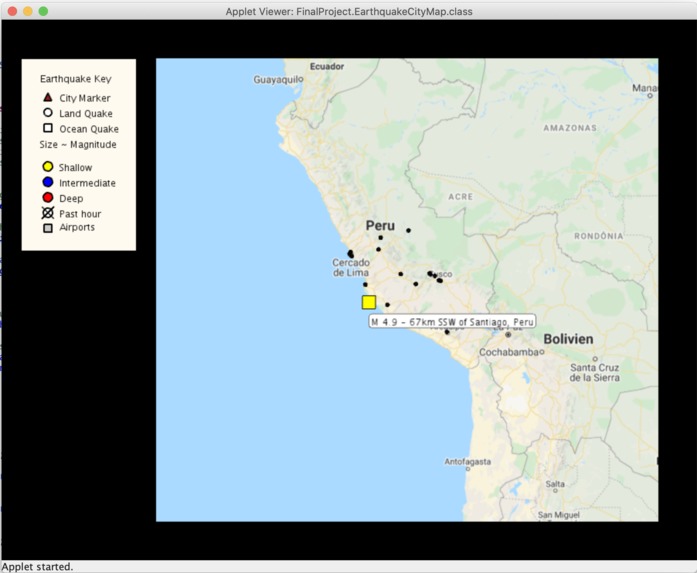697x573 pixels.
Task: Click the 'Guayaquil' city label
Action: [x=278, y=80]
